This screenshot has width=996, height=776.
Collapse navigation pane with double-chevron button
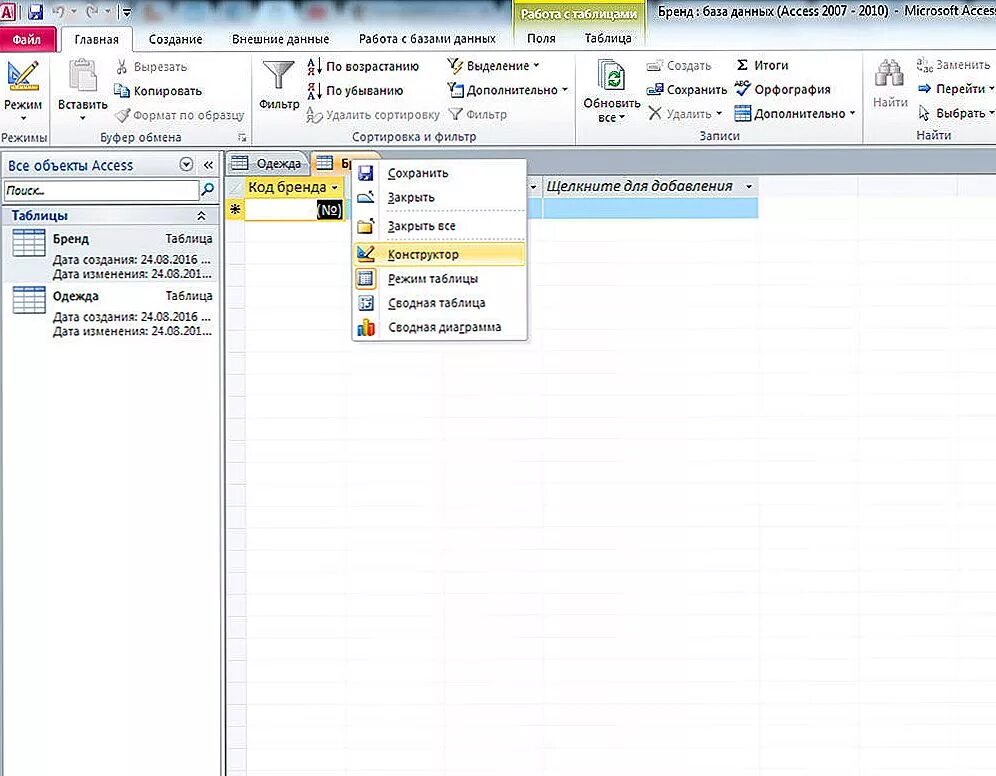[x=208, y=165]
